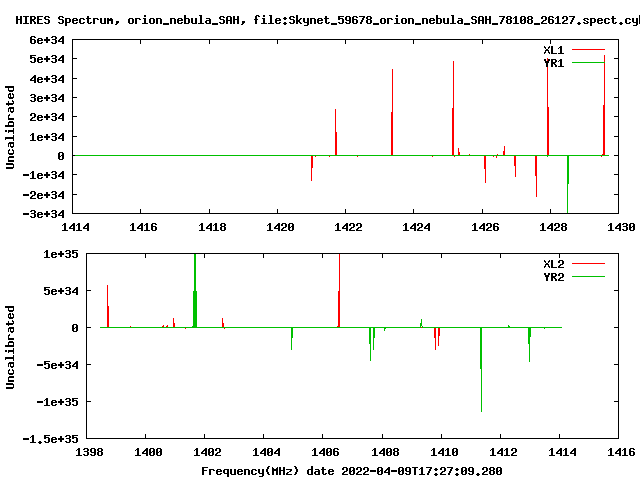Screen dimensions: 640x480
Task: Click the YR2 legend label
Action: 553,277
